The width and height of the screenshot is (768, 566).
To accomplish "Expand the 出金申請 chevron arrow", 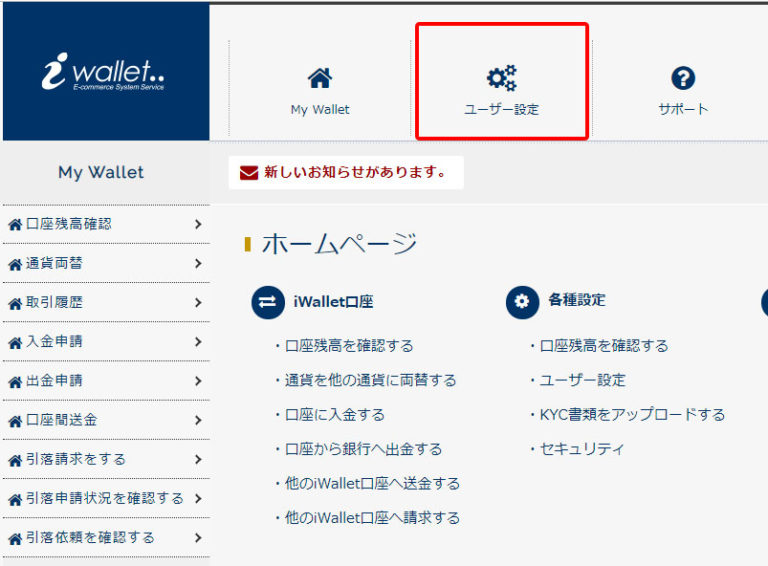I will click(198, 381).
